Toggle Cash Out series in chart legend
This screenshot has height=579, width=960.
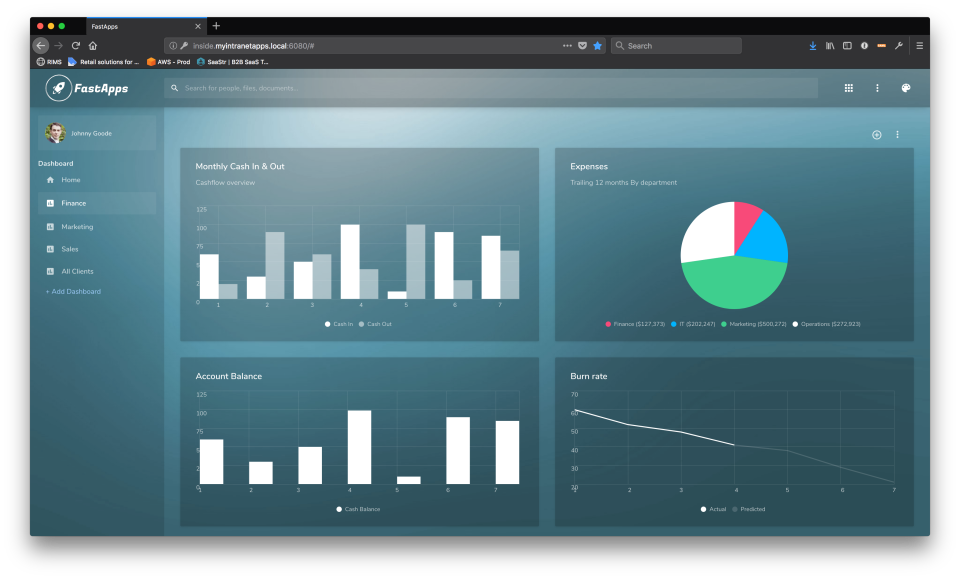376,324
